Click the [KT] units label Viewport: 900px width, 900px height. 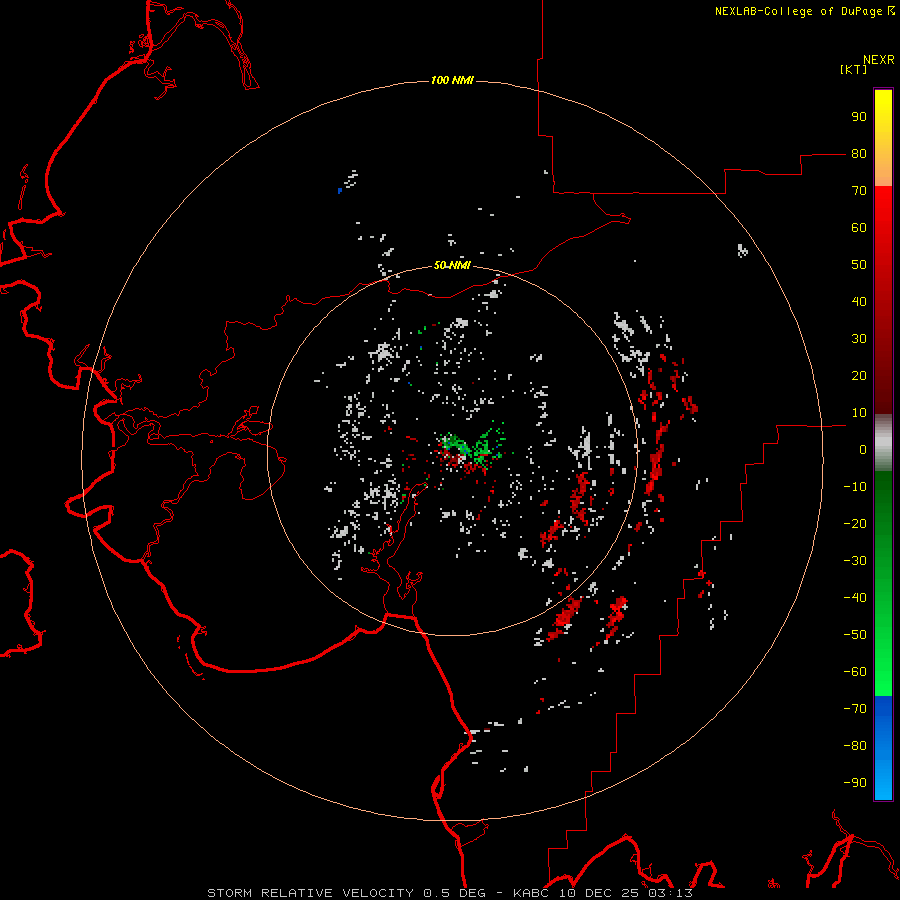point(853,69)
